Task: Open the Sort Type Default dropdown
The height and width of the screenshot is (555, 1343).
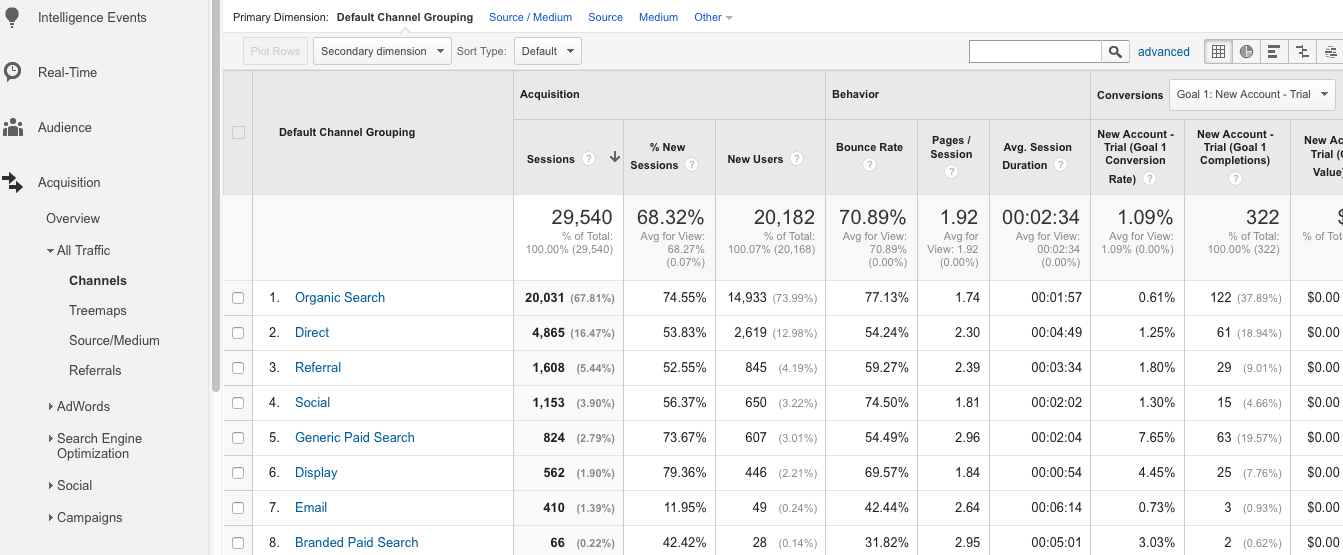Action: [x=547, y=51]
